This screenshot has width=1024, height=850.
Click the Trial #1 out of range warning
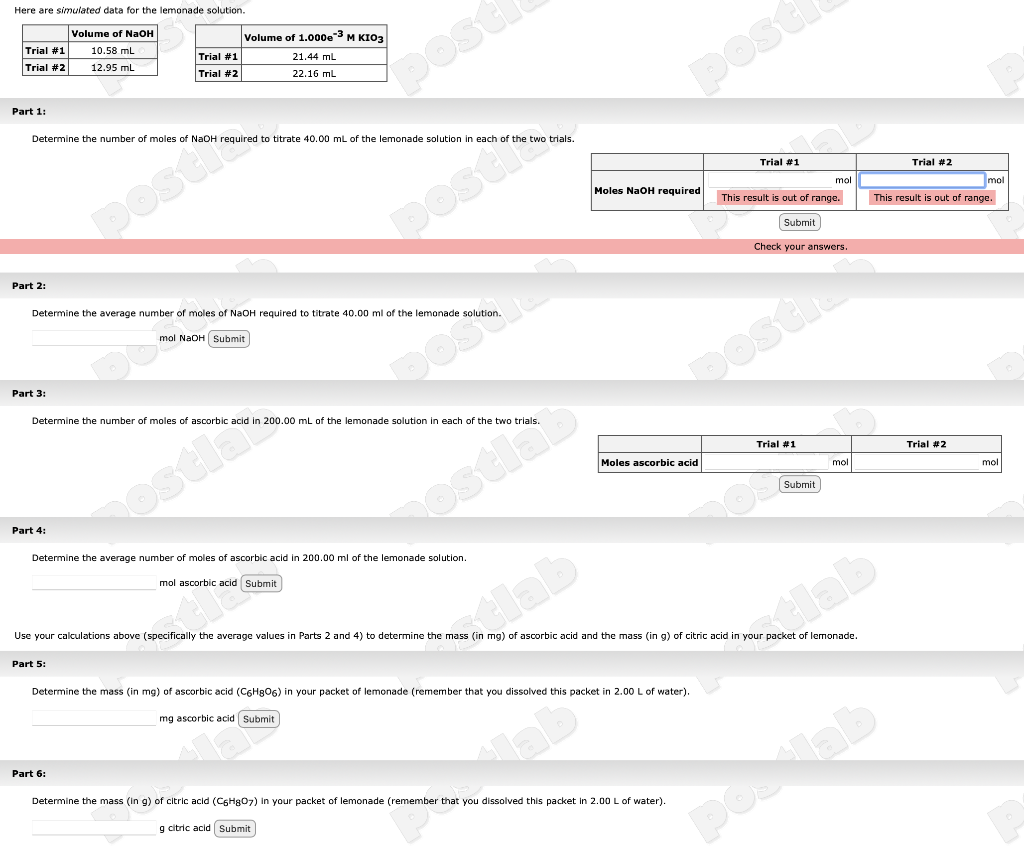point(780,197)
